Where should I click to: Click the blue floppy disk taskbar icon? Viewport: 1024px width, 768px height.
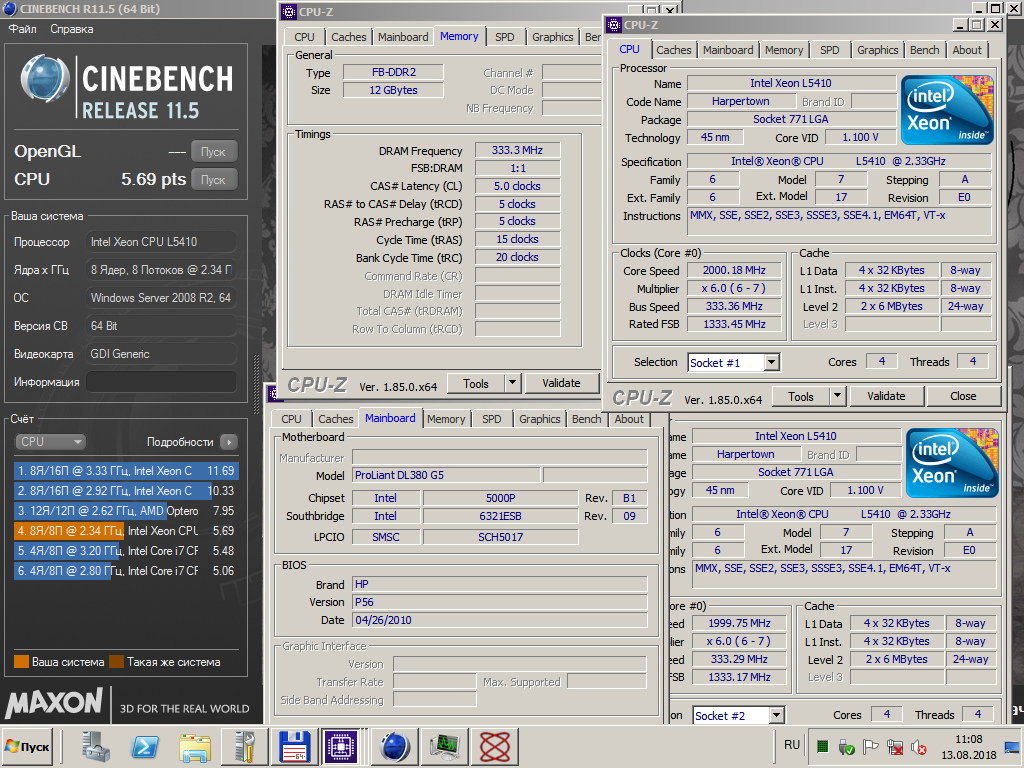(295, 746)
